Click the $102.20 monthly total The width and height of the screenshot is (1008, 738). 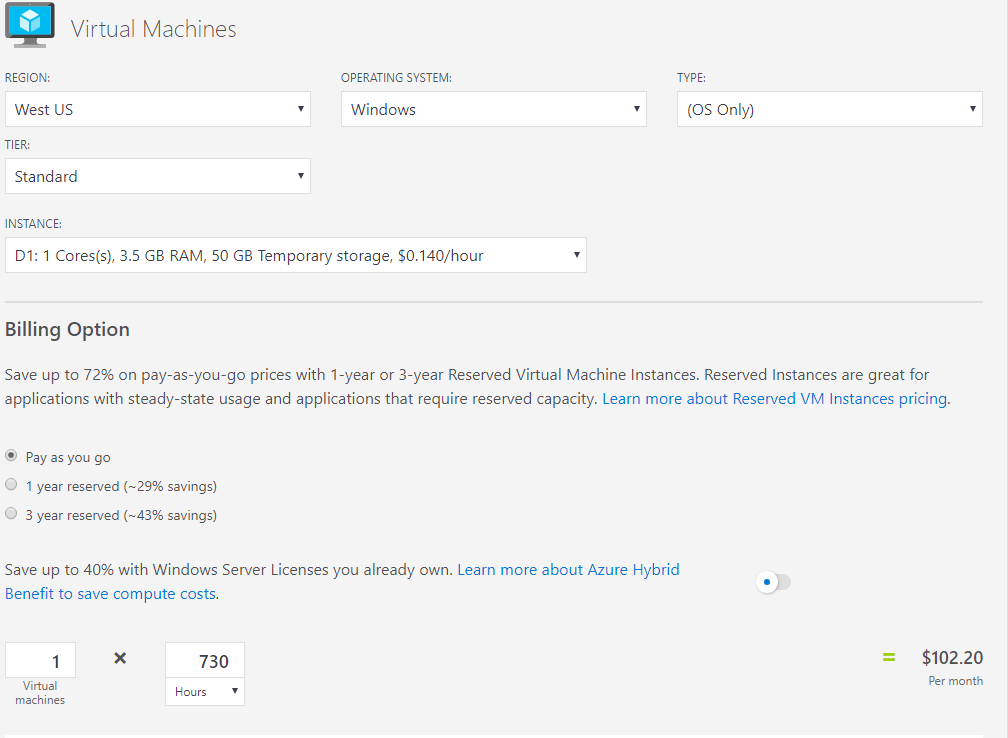click(952, 657)
